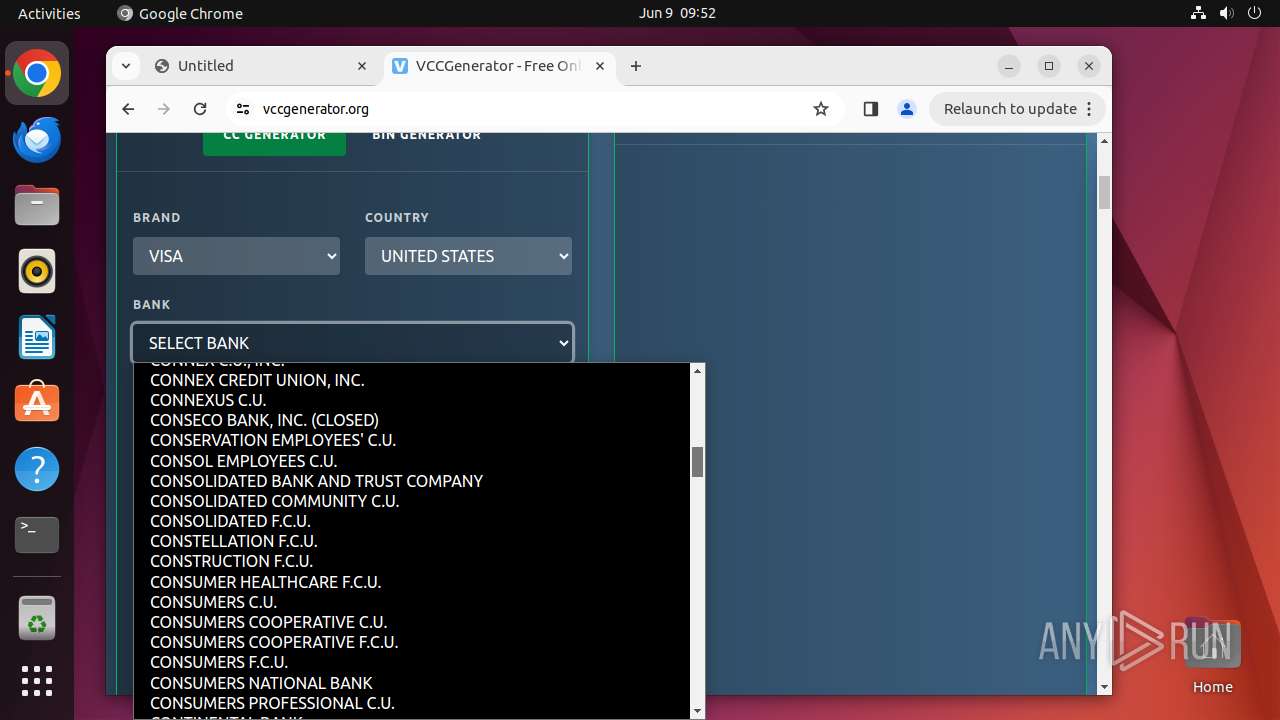
Task: Click the bank list scrollbar thumb
Action: point(698,462)
